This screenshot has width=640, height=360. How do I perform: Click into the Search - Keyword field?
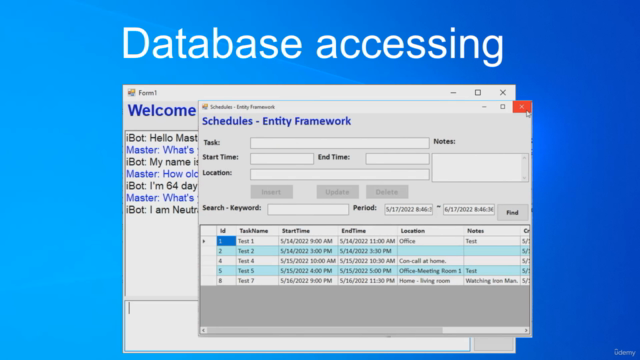click(308, 209)
